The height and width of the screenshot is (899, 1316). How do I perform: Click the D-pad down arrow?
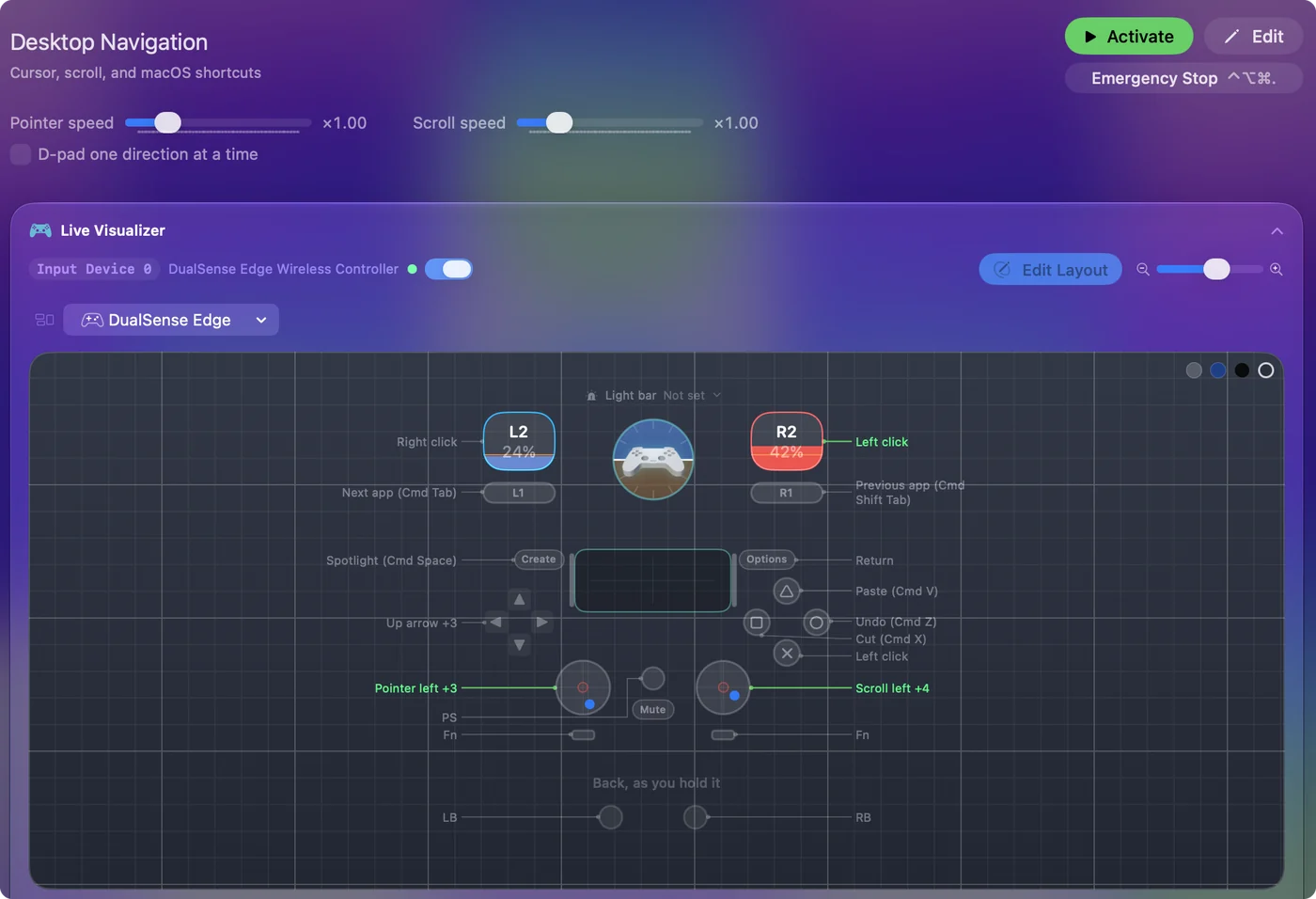[x=519, y=645]
